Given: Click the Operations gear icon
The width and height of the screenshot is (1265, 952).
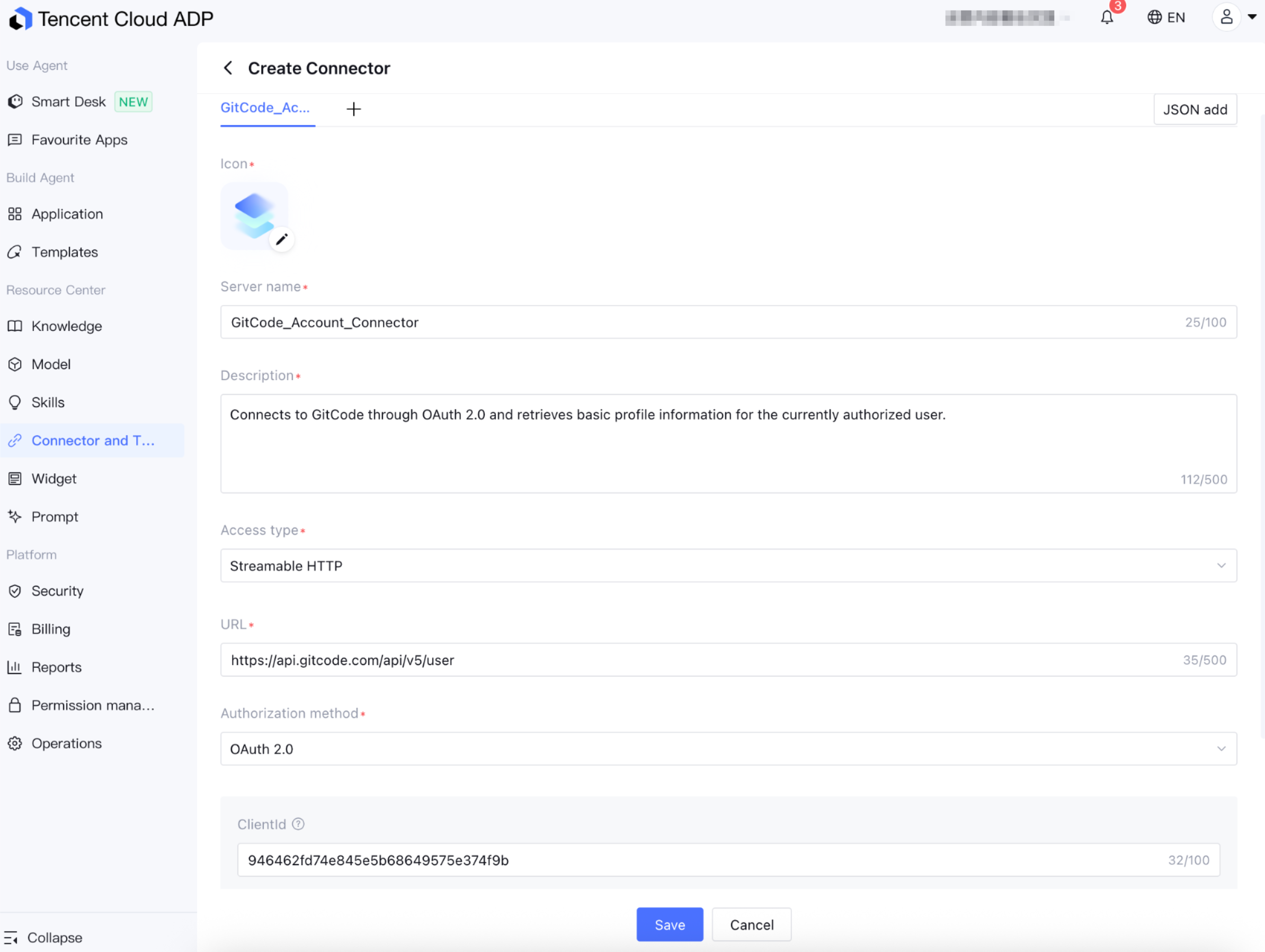Looking at the screenshot, I should coord(15,743).
